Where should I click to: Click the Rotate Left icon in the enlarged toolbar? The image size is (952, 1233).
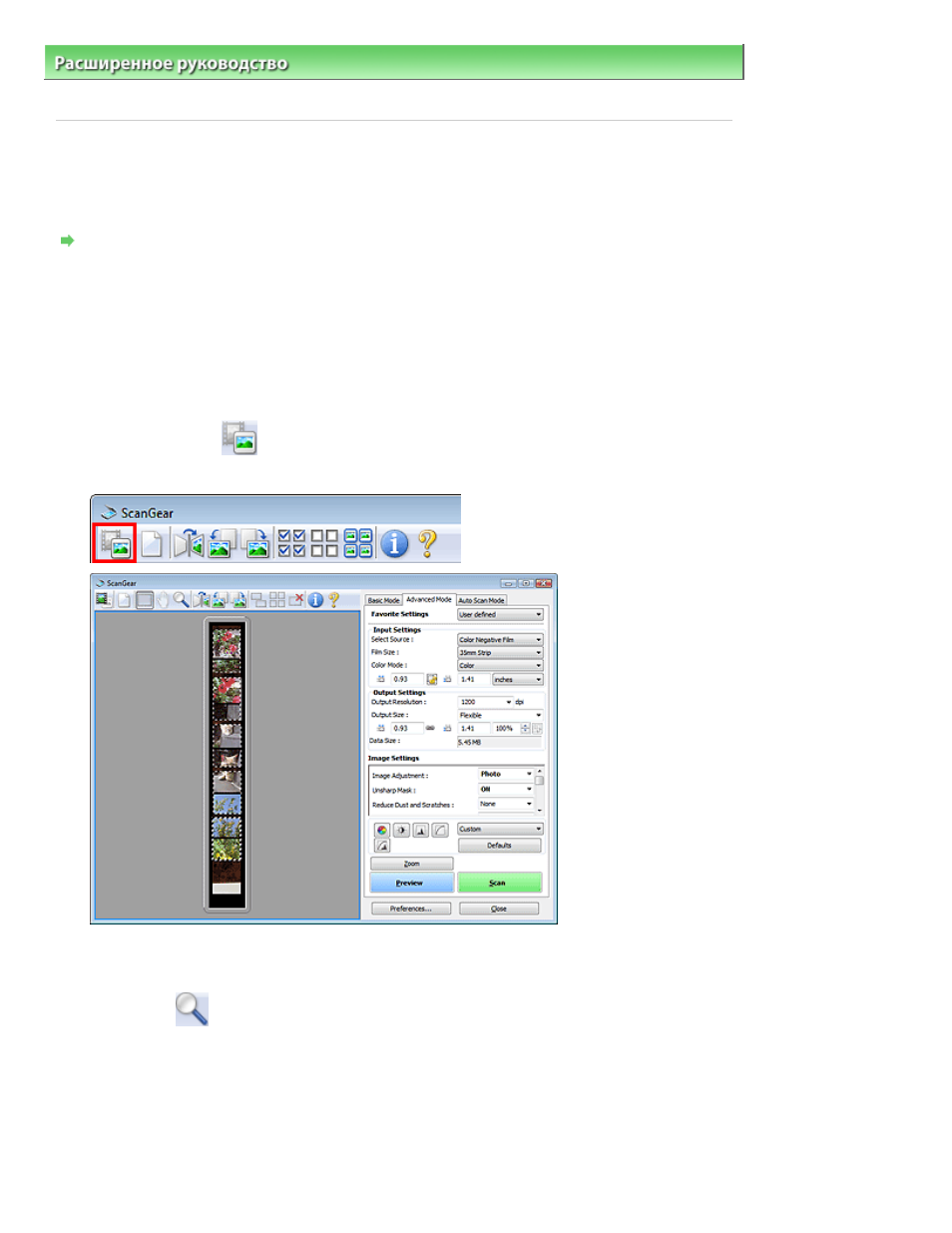(x=222, y=544)
